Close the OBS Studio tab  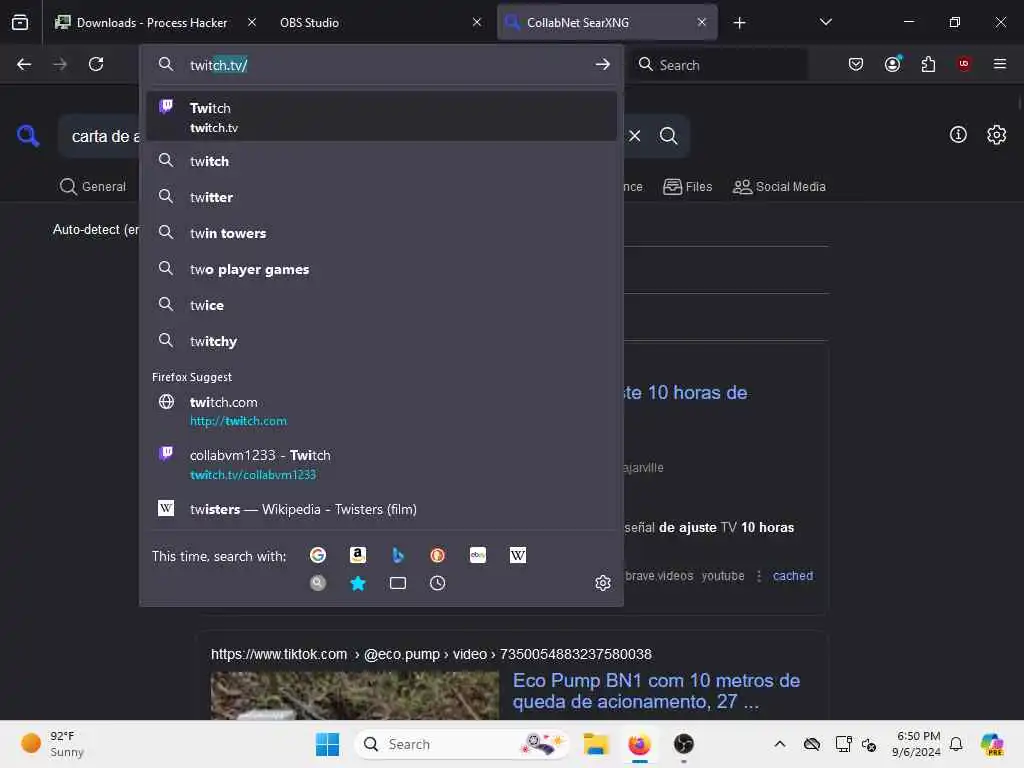tap(477, 22)
